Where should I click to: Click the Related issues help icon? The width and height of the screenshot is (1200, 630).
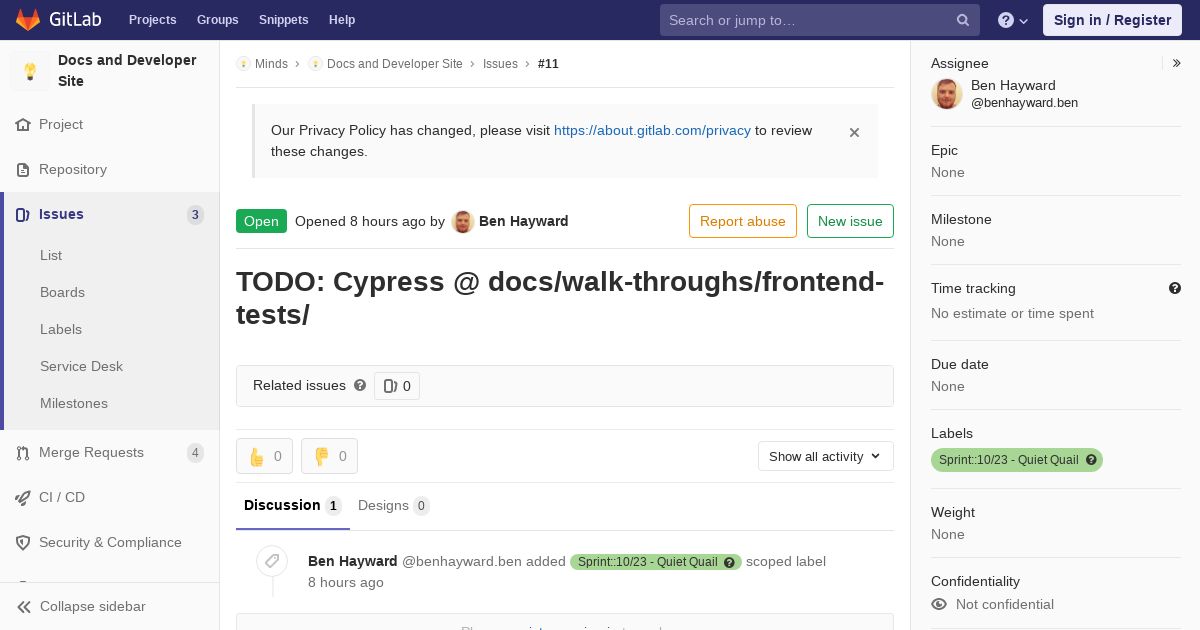coord(360,385)
